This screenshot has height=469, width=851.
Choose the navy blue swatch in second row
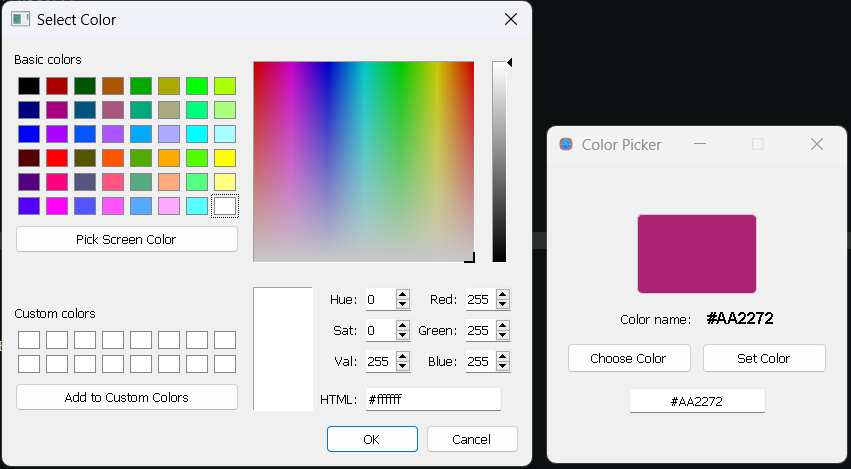pos(29,110)
